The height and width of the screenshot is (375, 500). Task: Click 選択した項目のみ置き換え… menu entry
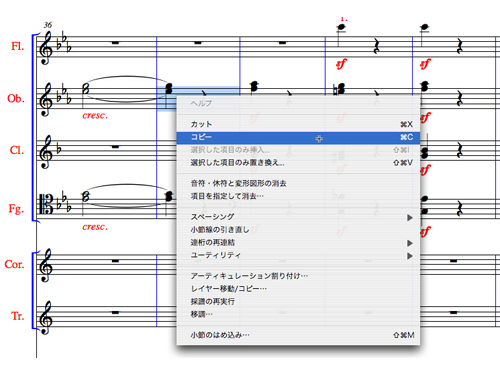[298, 163]
